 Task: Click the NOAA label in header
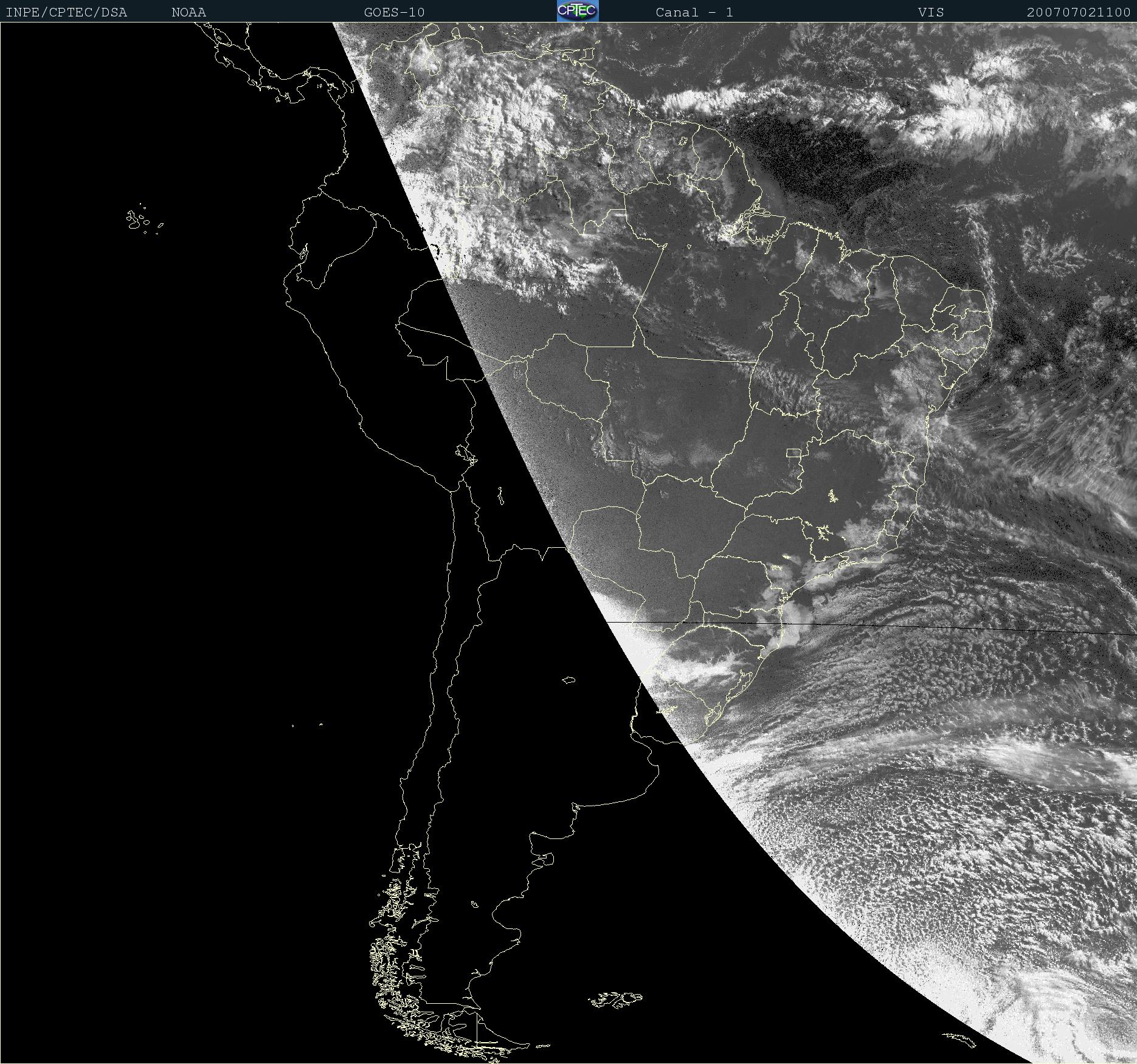tap(189, 13)
